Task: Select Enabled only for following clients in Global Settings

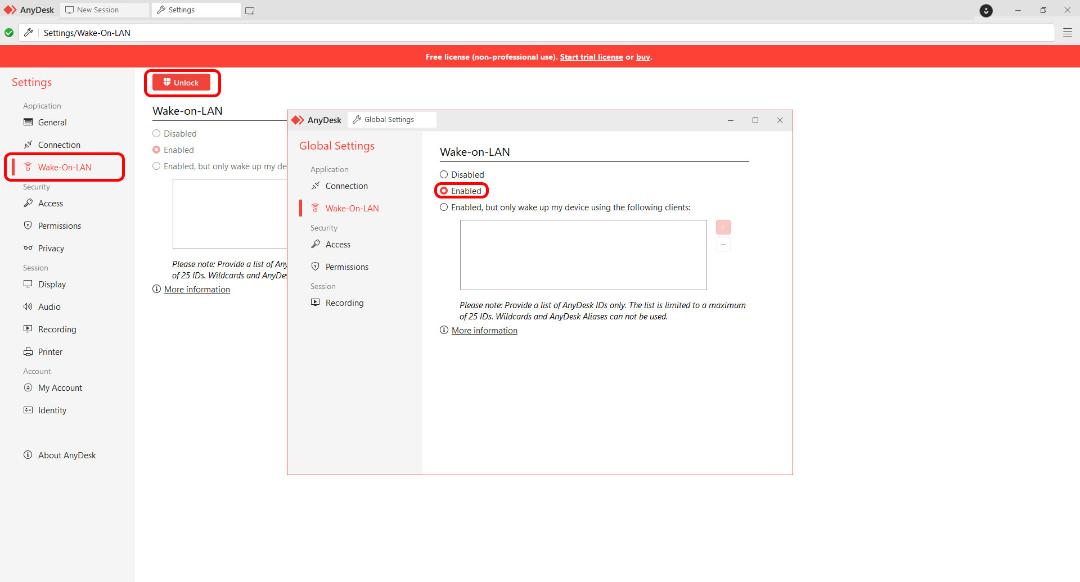Action: click(x=444, y=207)
